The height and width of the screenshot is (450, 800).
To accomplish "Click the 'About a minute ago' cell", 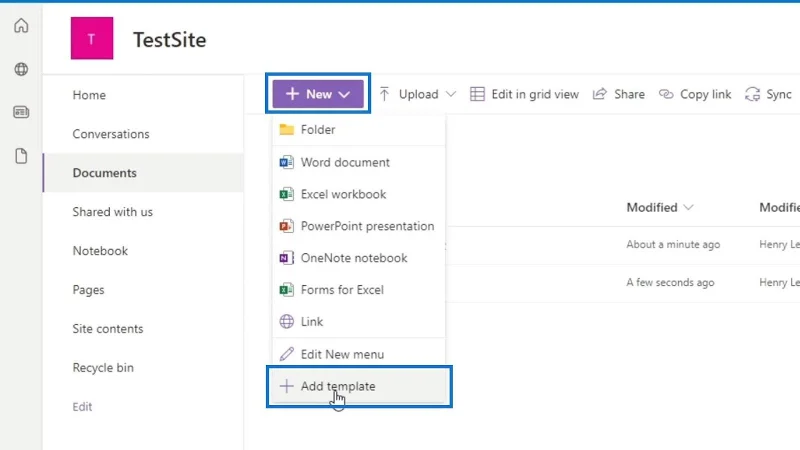I will (x=673, y=244).
